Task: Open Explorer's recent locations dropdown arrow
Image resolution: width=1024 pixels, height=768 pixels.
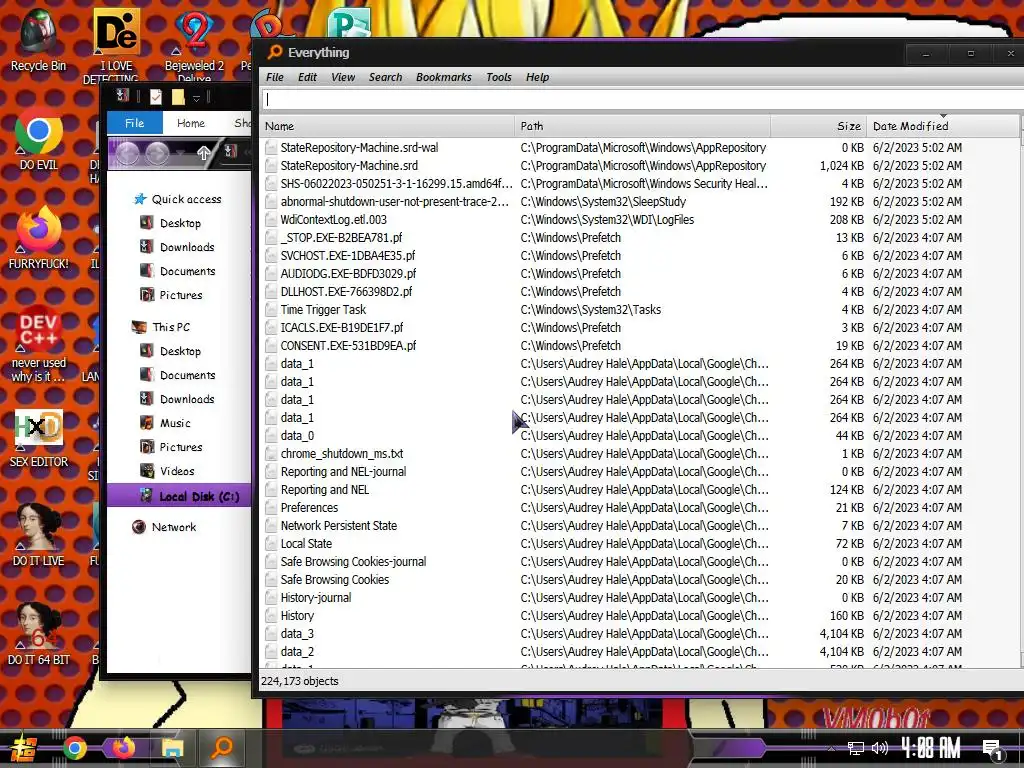Action: [181, 153]
